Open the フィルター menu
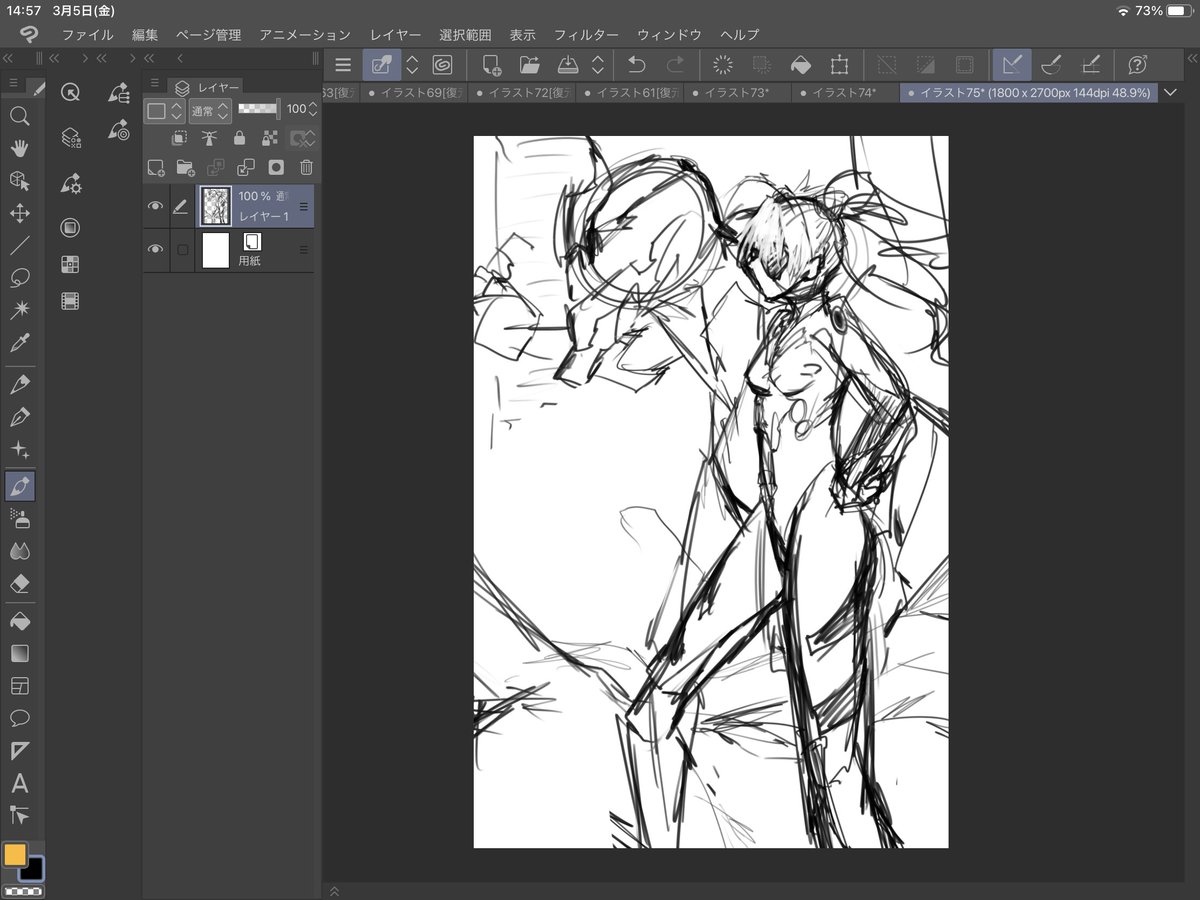Screen dimensions: 1200x900 586,35
